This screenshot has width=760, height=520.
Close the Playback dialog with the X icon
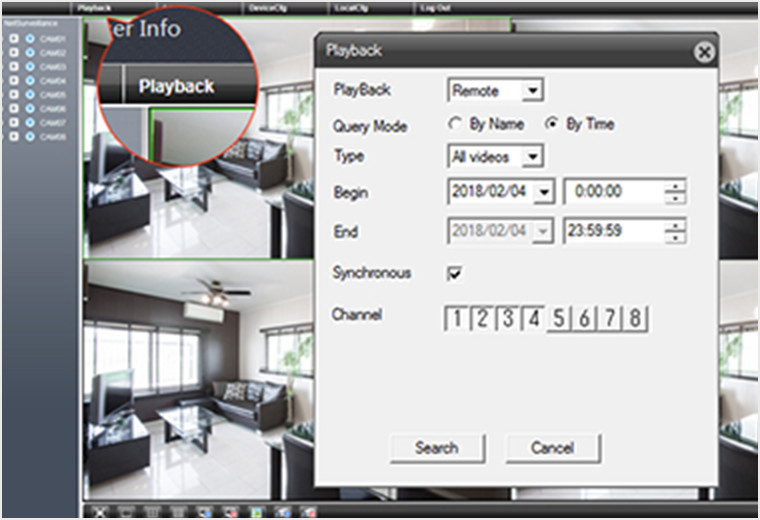pyautogui.click(x=704, y=53)
